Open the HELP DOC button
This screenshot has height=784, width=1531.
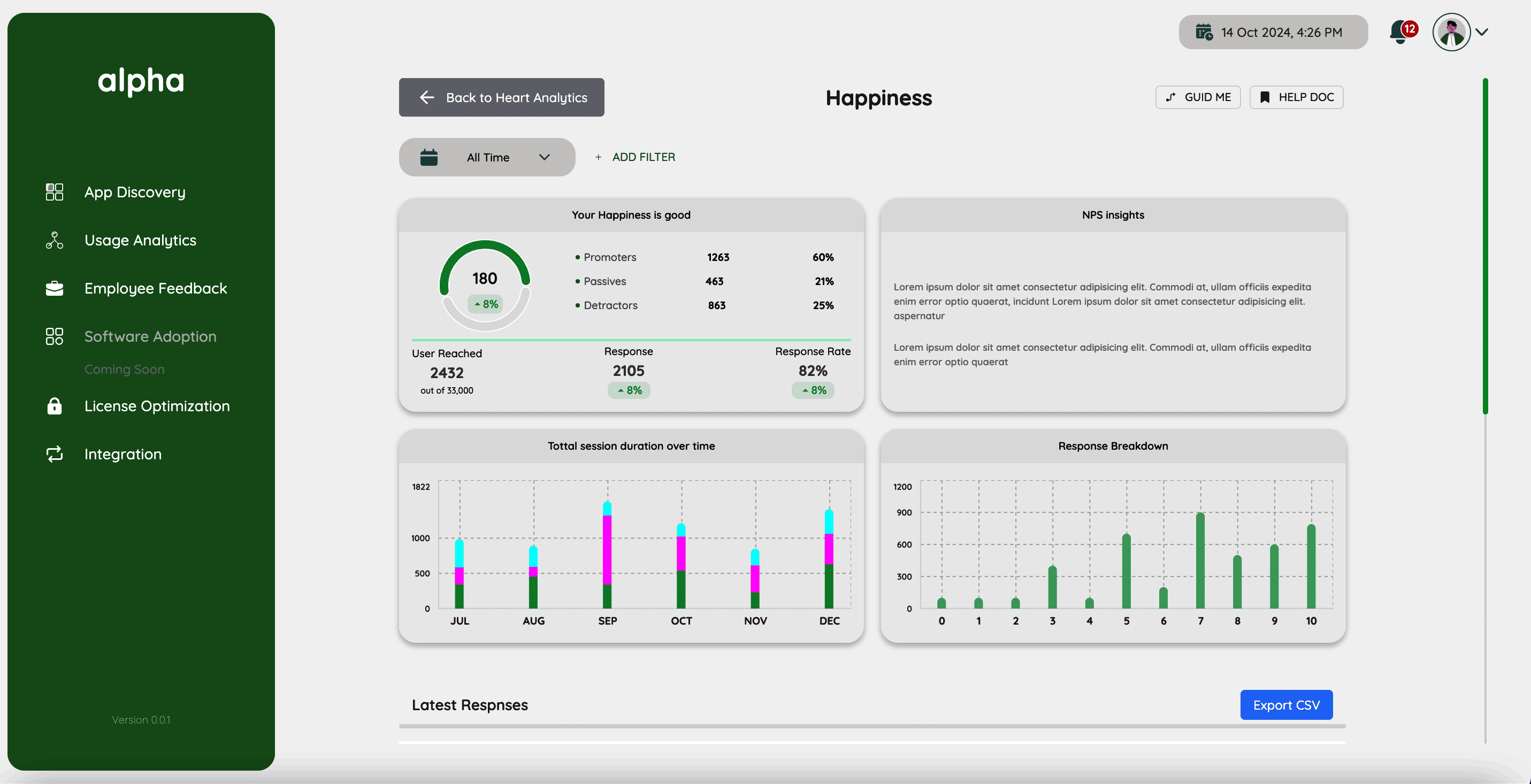pos(1296,97)
